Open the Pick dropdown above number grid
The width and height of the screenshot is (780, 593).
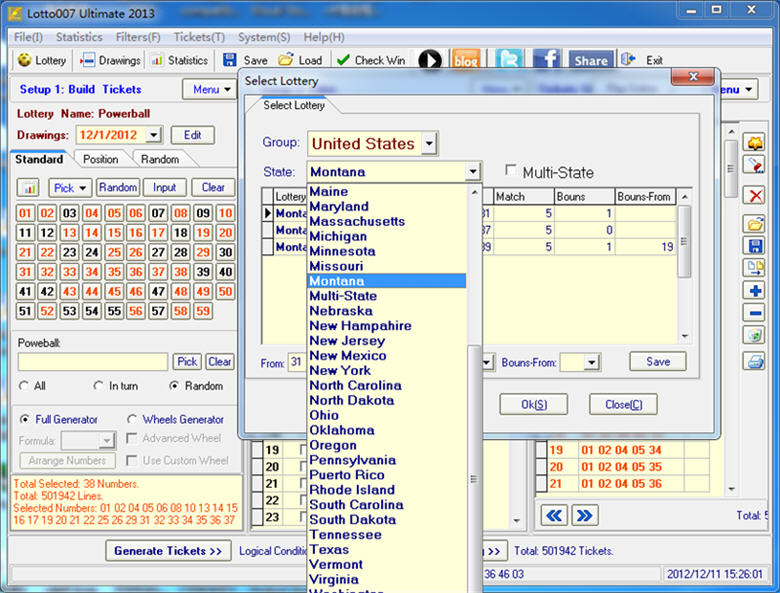tap(70, 188)
